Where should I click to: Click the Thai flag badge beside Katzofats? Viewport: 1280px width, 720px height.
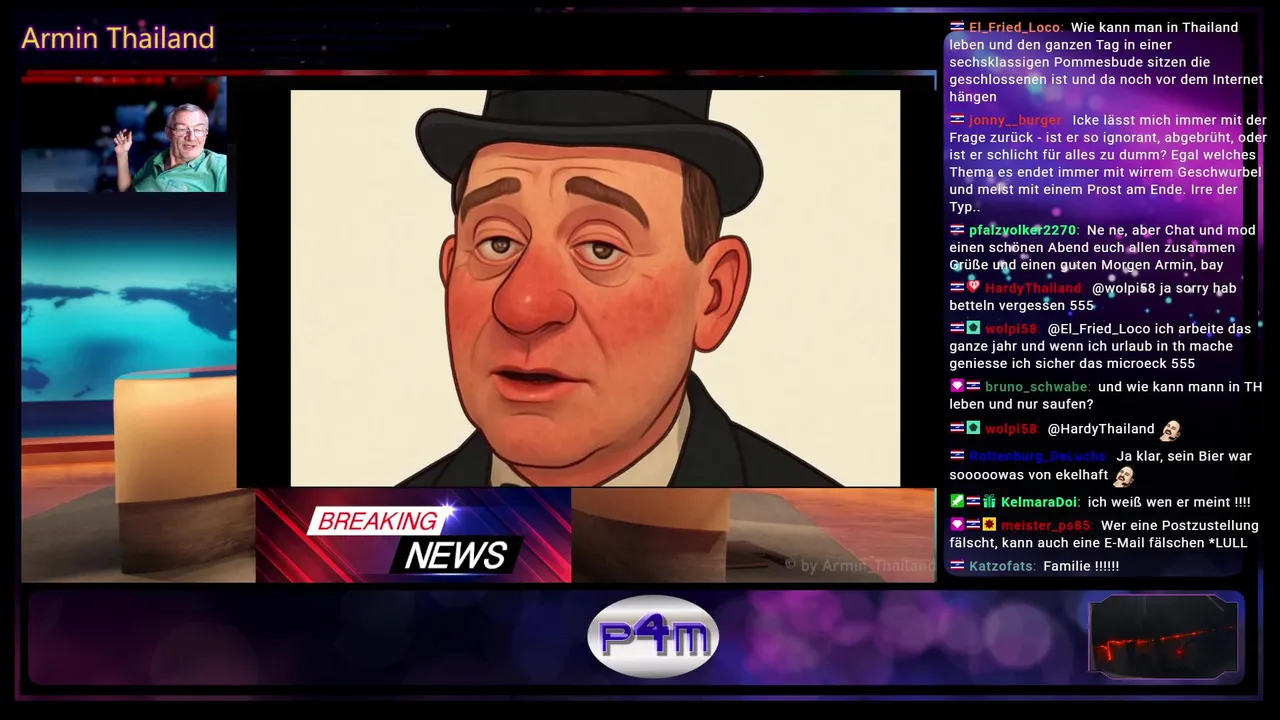(957, 566)
